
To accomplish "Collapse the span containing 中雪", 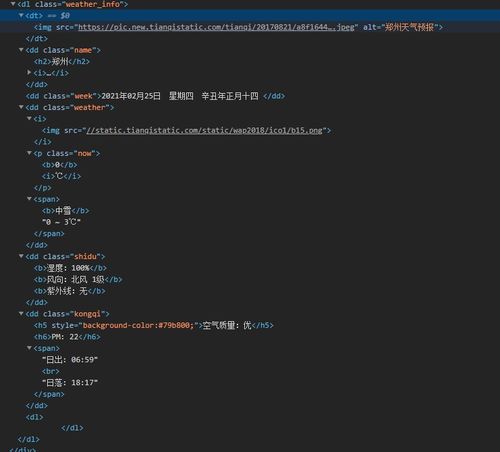I will [29, 199].
